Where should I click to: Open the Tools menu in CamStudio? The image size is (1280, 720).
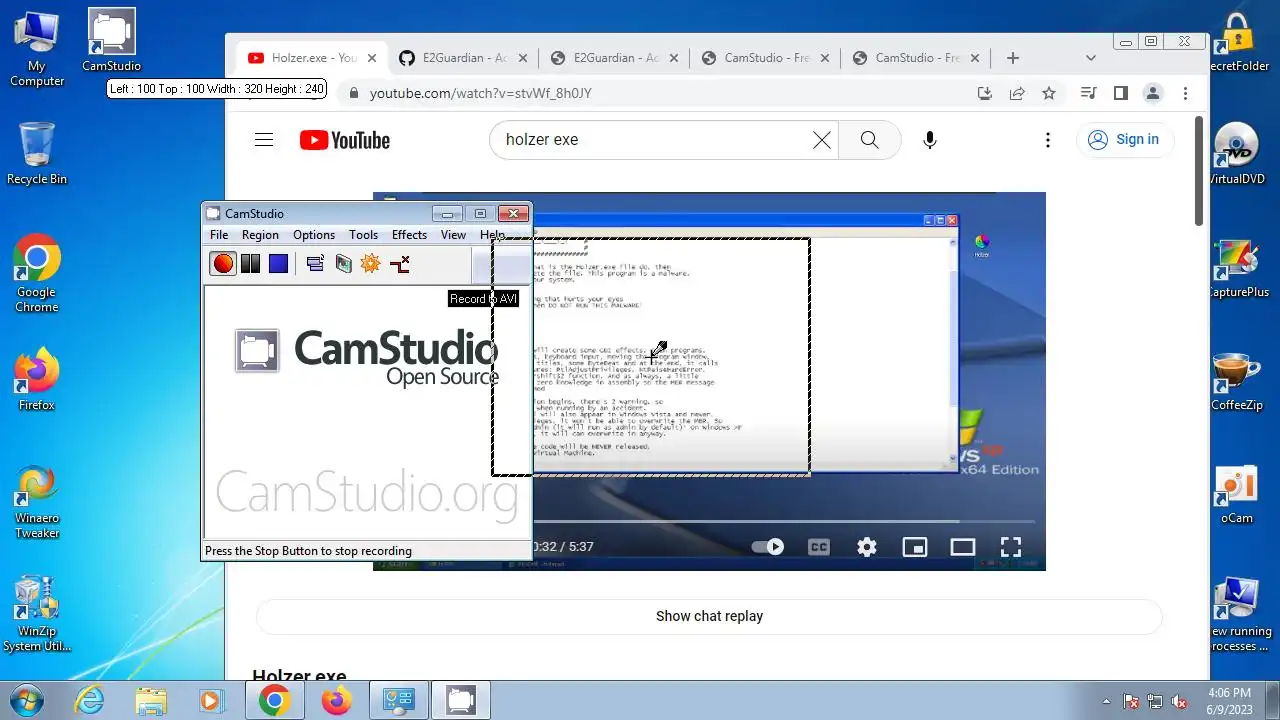363,234
